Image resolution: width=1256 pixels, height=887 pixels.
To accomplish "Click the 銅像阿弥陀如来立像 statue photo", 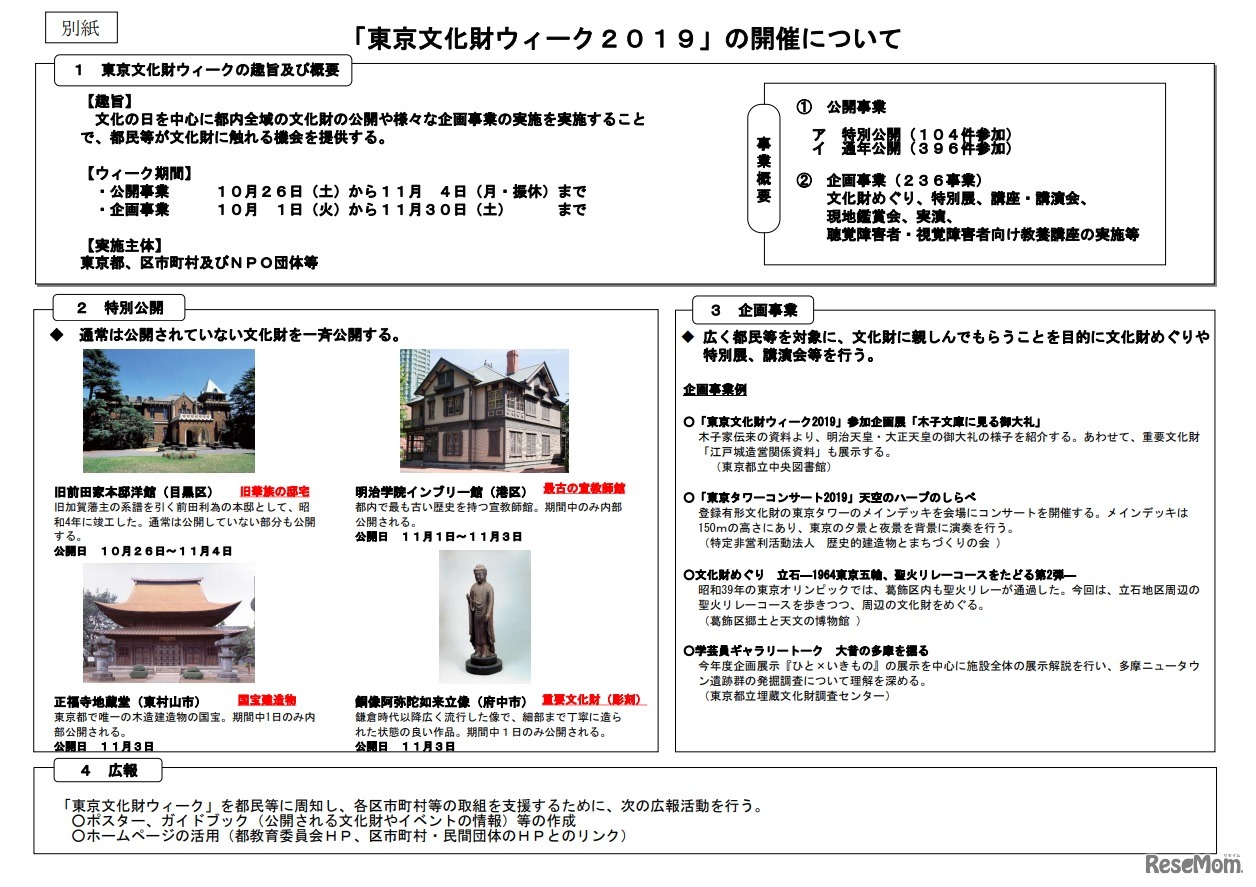I will point(484,617).
